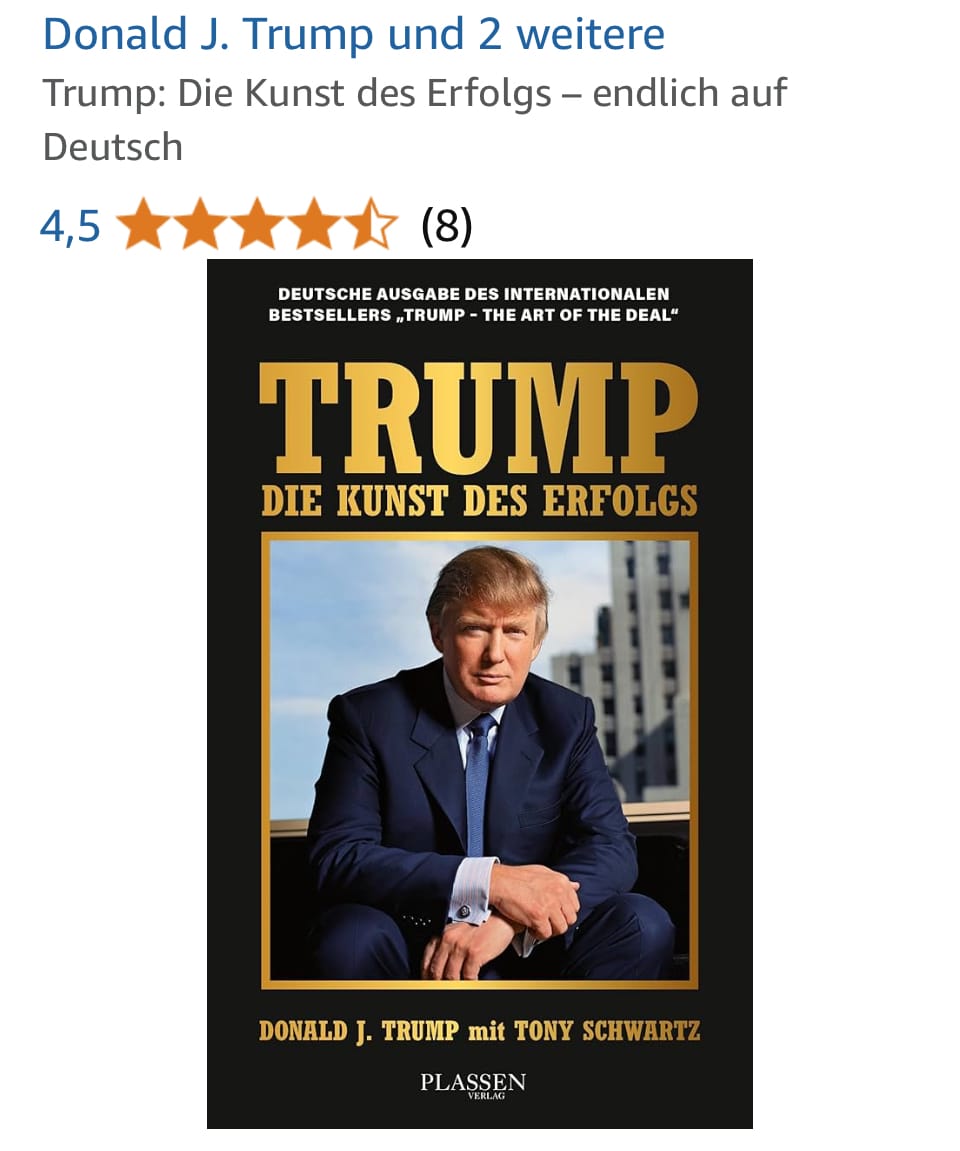Click the Plassen Verlag publisher logo
This screenshot has height=1151, width=960.
[x=473, y=1085]
